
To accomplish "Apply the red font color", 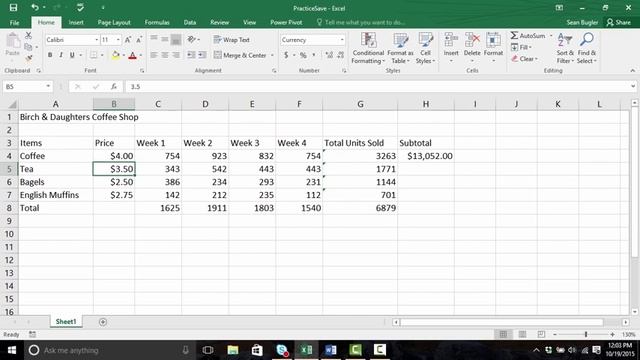I will [132, 55].
